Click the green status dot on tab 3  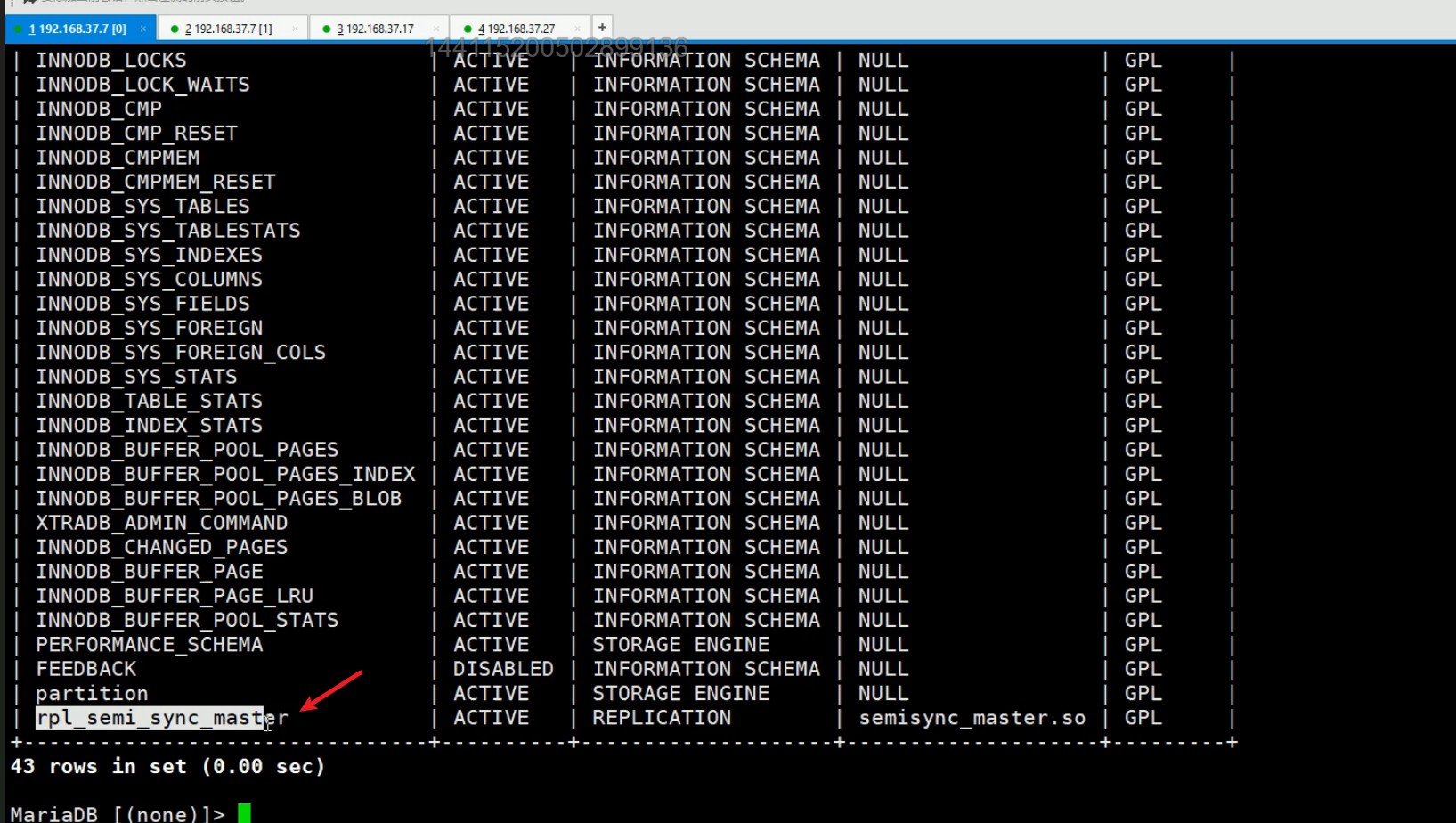click(327, 29)
